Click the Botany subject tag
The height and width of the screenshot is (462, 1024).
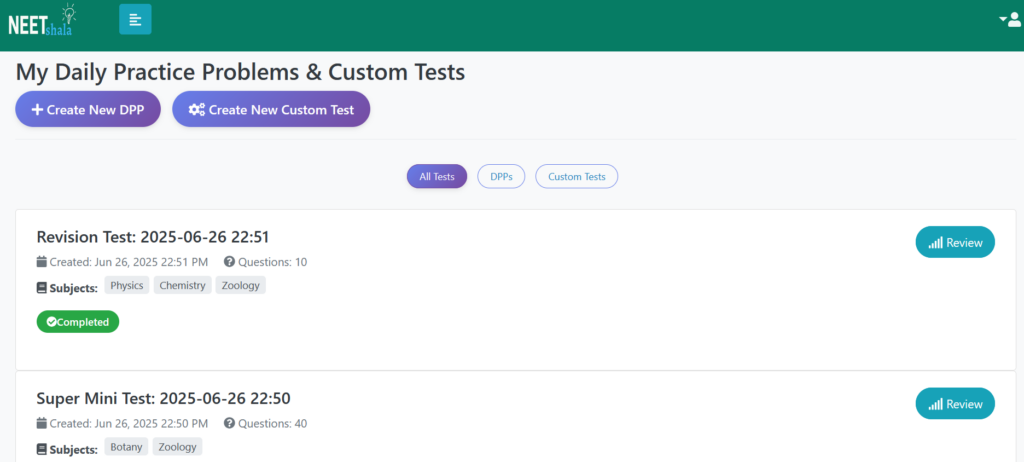click(126, 447)
